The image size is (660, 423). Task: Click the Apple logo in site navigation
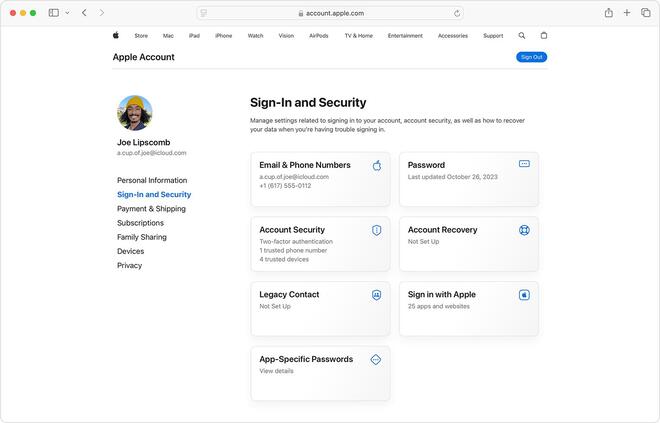(116, 35)
